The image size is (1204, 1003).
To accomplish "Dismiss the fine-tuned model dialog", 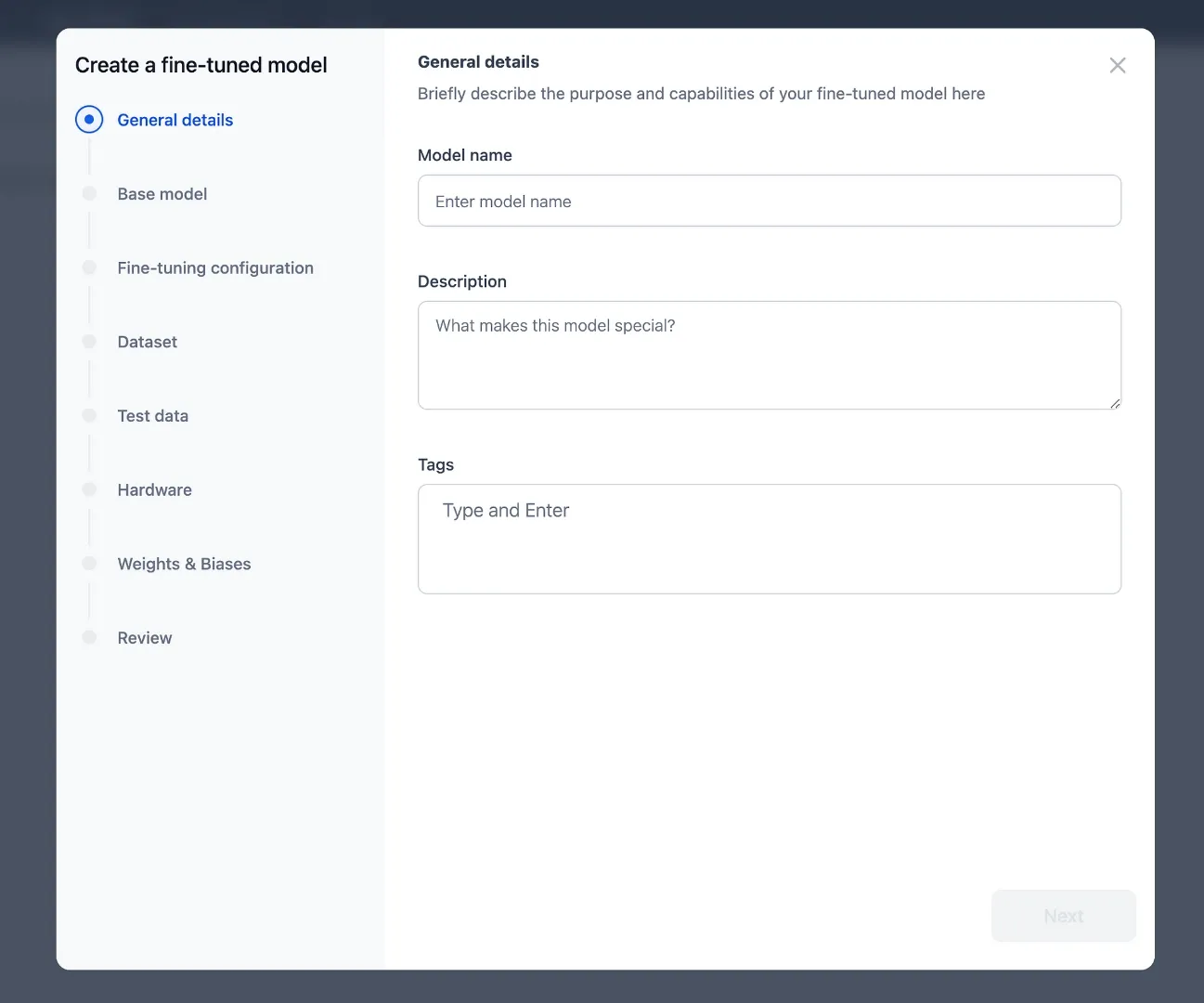I will [1118, 65].
